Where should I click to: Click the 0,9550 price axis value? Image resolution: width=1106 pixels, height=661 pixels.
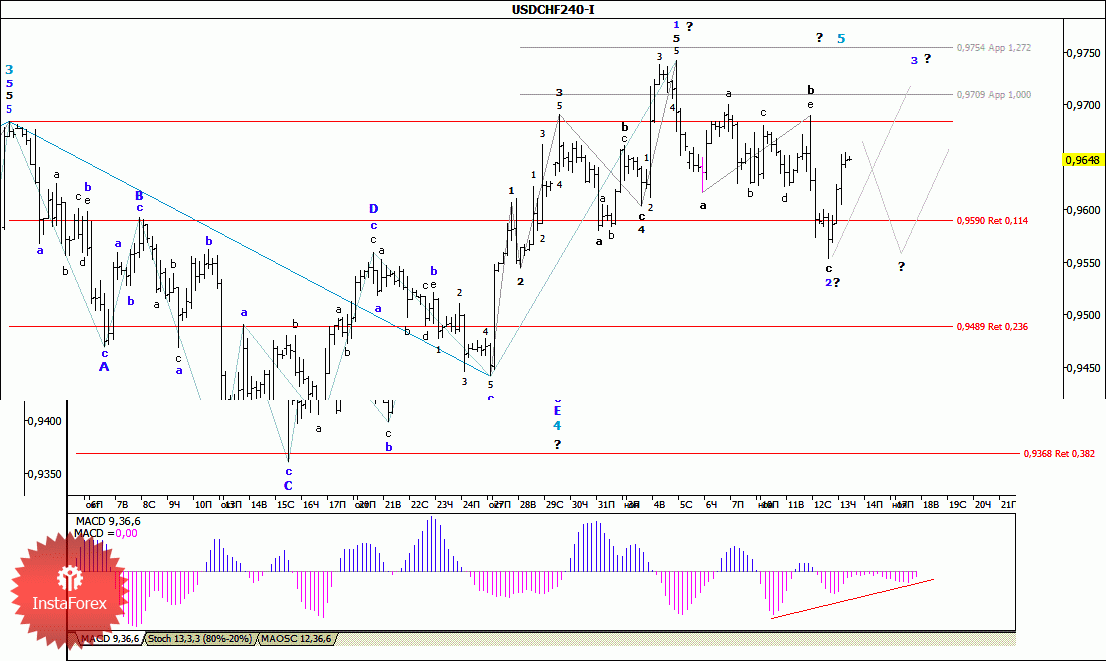pos(1084,263)
